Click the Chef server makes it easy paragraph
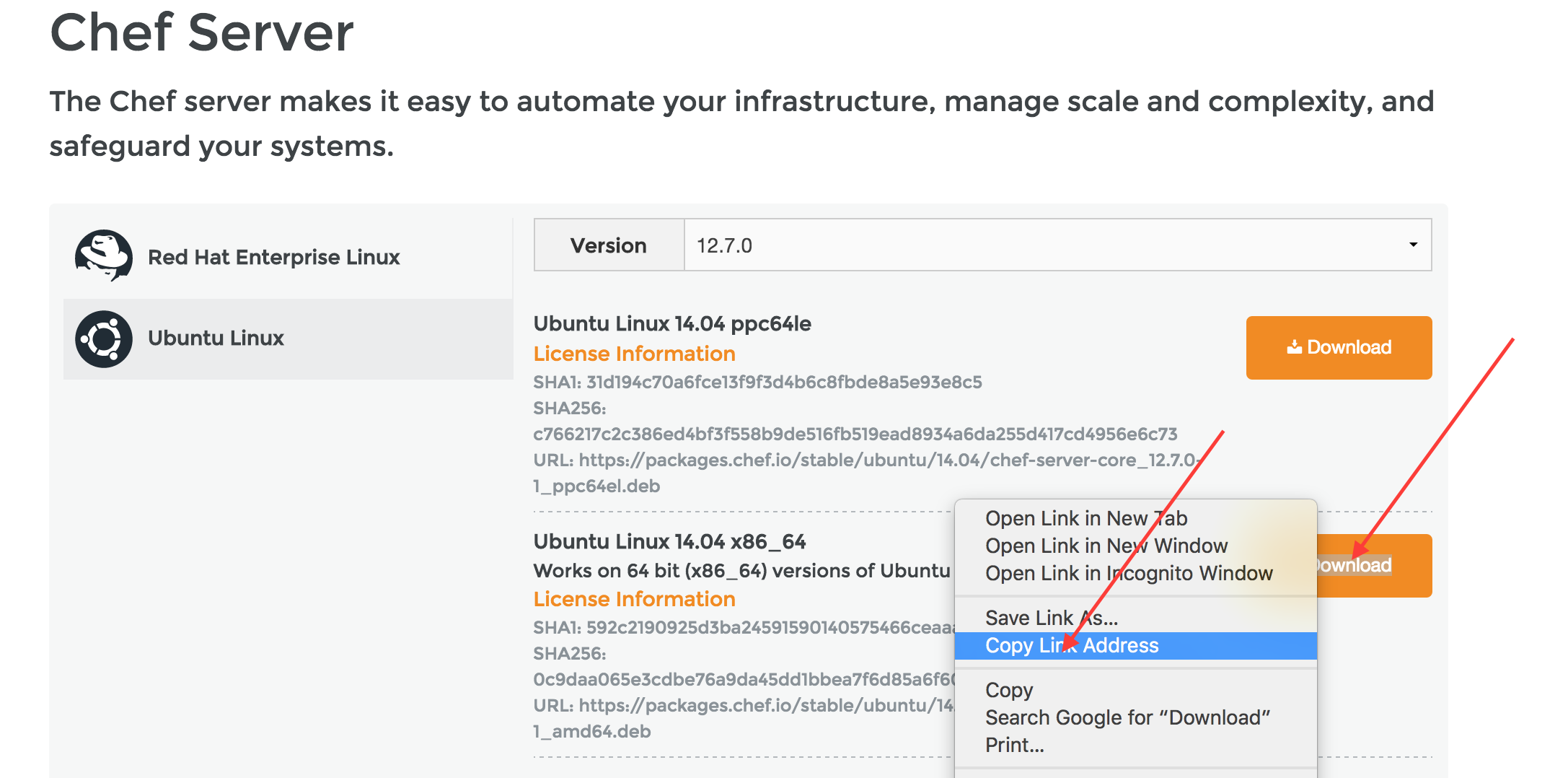The width and height of the screenshot is (1568, 778). point(741,123)
